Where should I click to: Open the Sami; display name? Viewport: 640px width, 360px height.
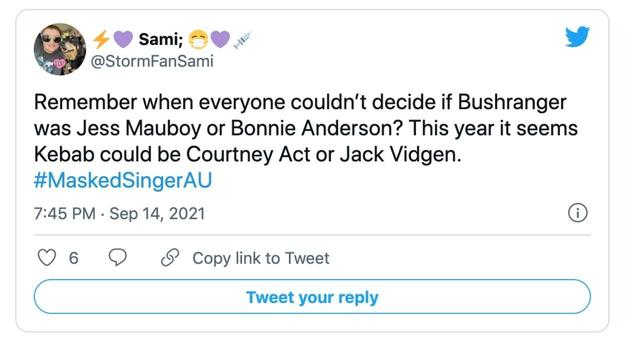pyautogui.click(x=161, y=40)
